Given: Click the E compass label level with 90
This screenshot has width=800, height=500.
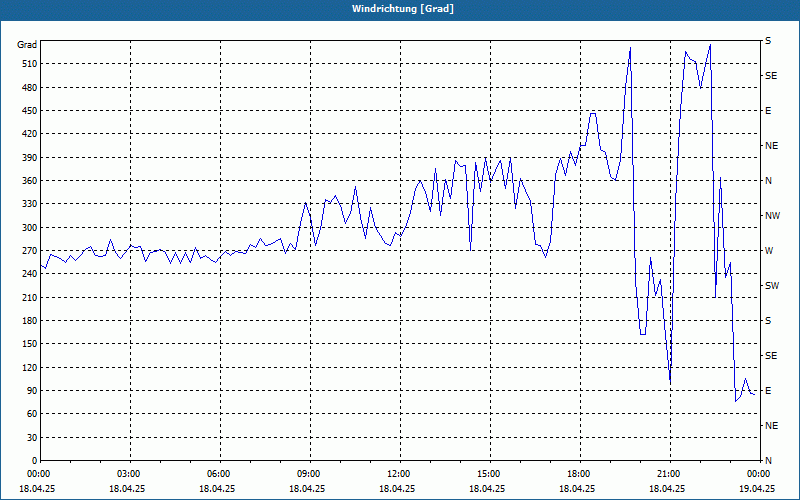Looking at the screenshot, I should click(768, 391).
